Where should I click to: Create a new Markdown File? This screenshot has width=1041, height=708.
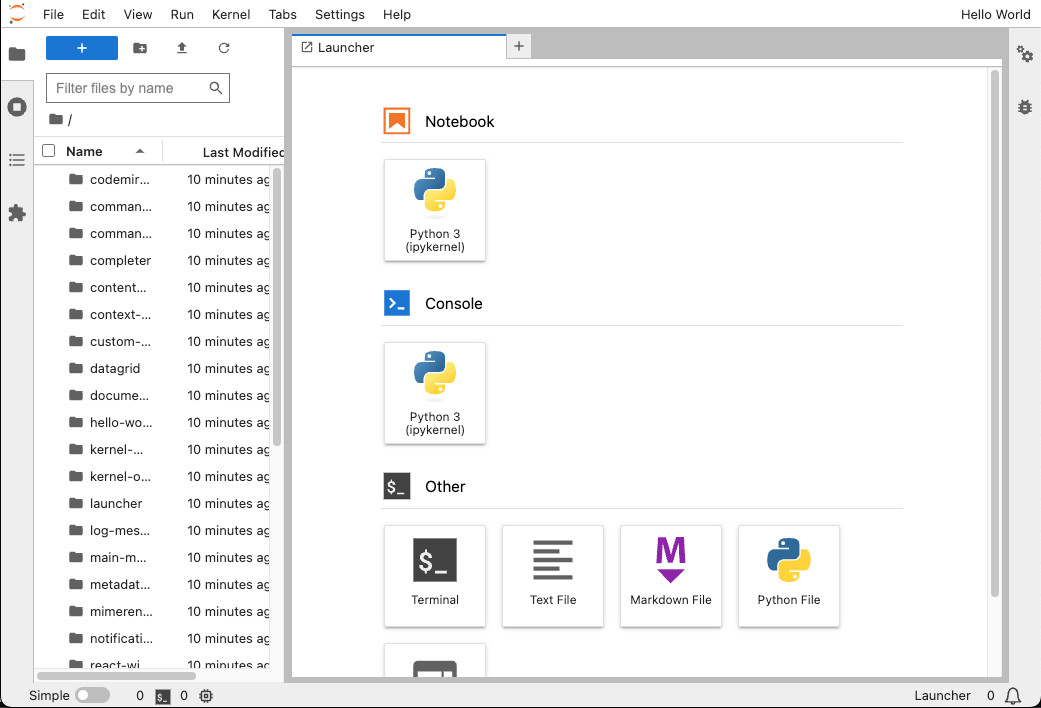[671, 576]
